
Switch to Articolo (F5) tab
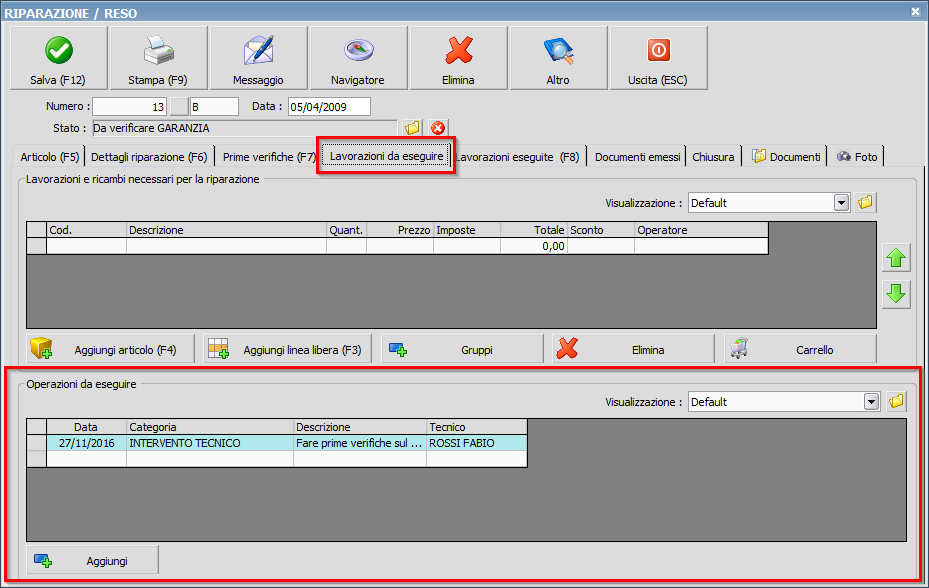[x=49, y=157]
